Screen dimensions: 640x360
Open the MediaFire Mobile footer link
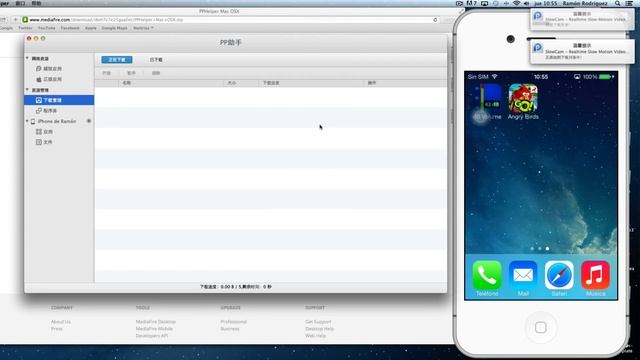point(154,329)
